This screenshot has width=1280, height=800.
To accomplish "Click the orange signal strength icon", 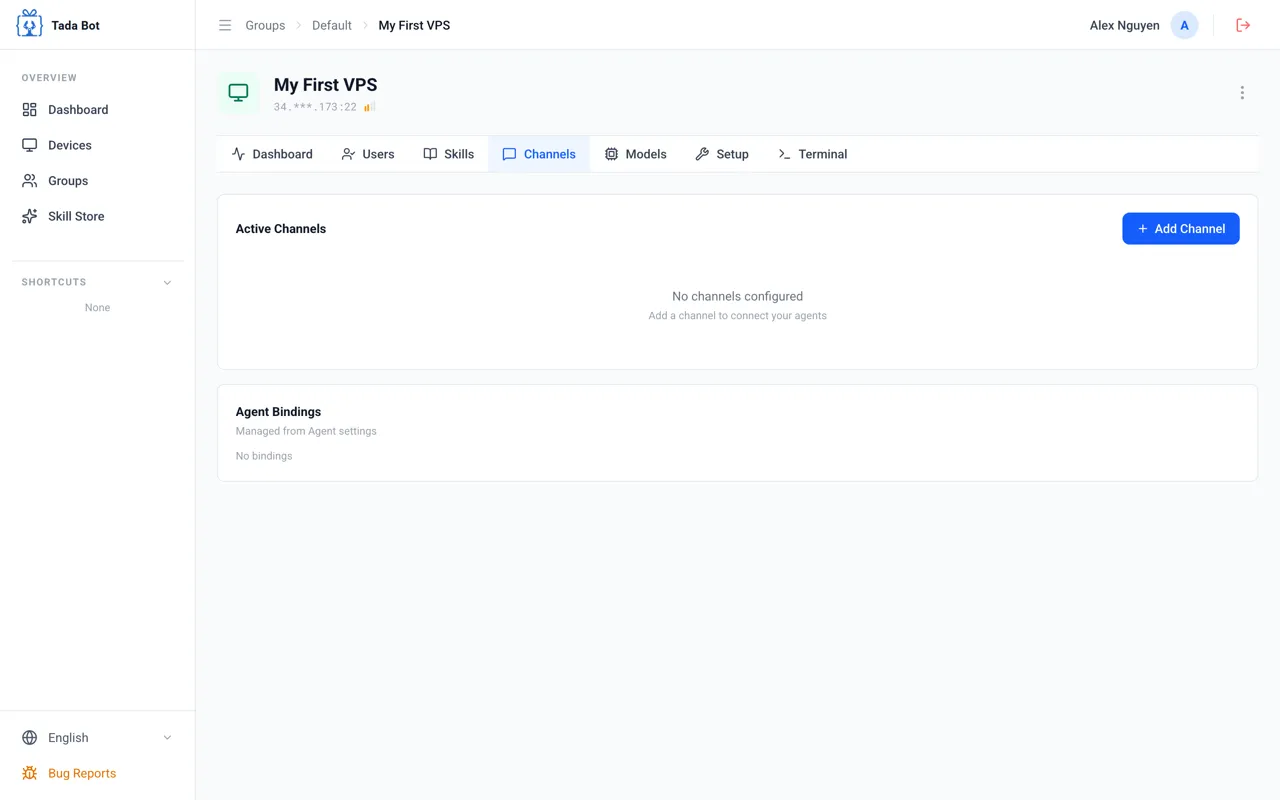I will (369, 106).
